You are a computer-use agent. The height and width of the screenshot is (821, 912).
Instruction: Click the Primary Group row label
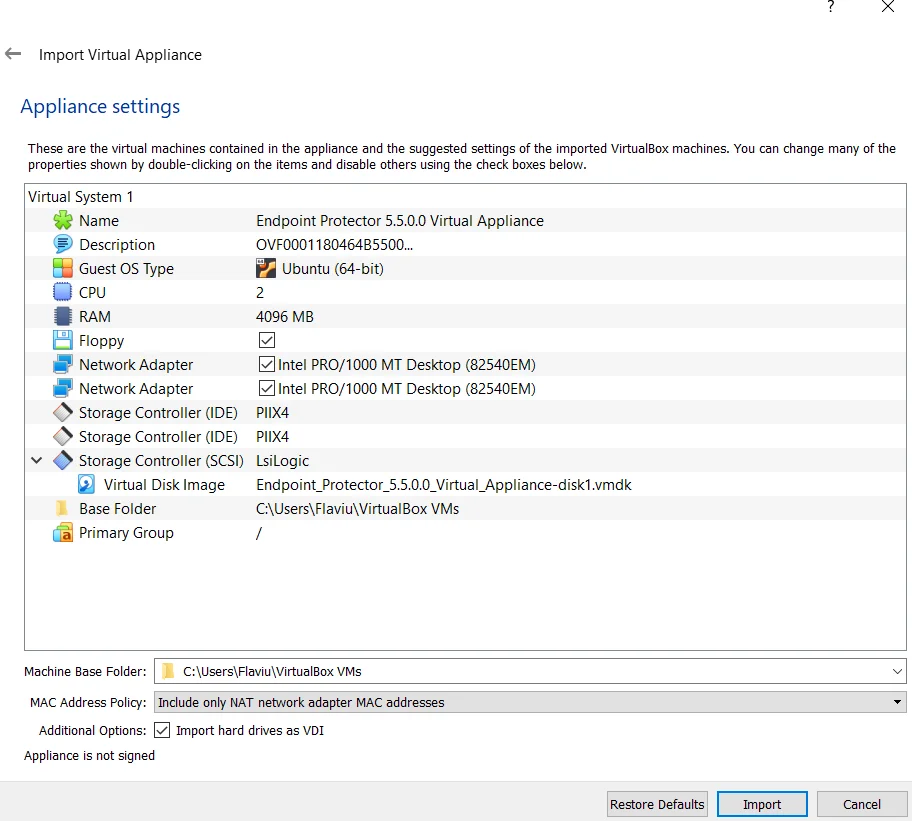pyautogui.click(x=126, y=533)
